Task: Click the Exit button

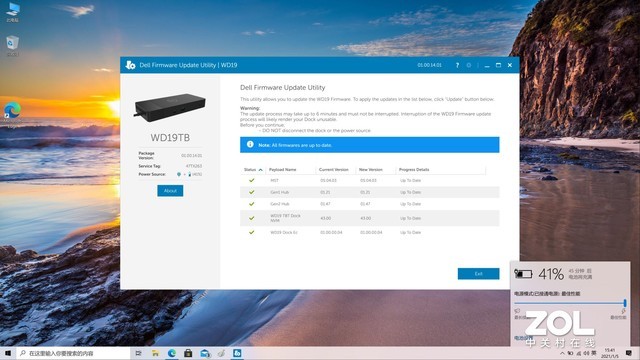Action: [x=478, y=273]
